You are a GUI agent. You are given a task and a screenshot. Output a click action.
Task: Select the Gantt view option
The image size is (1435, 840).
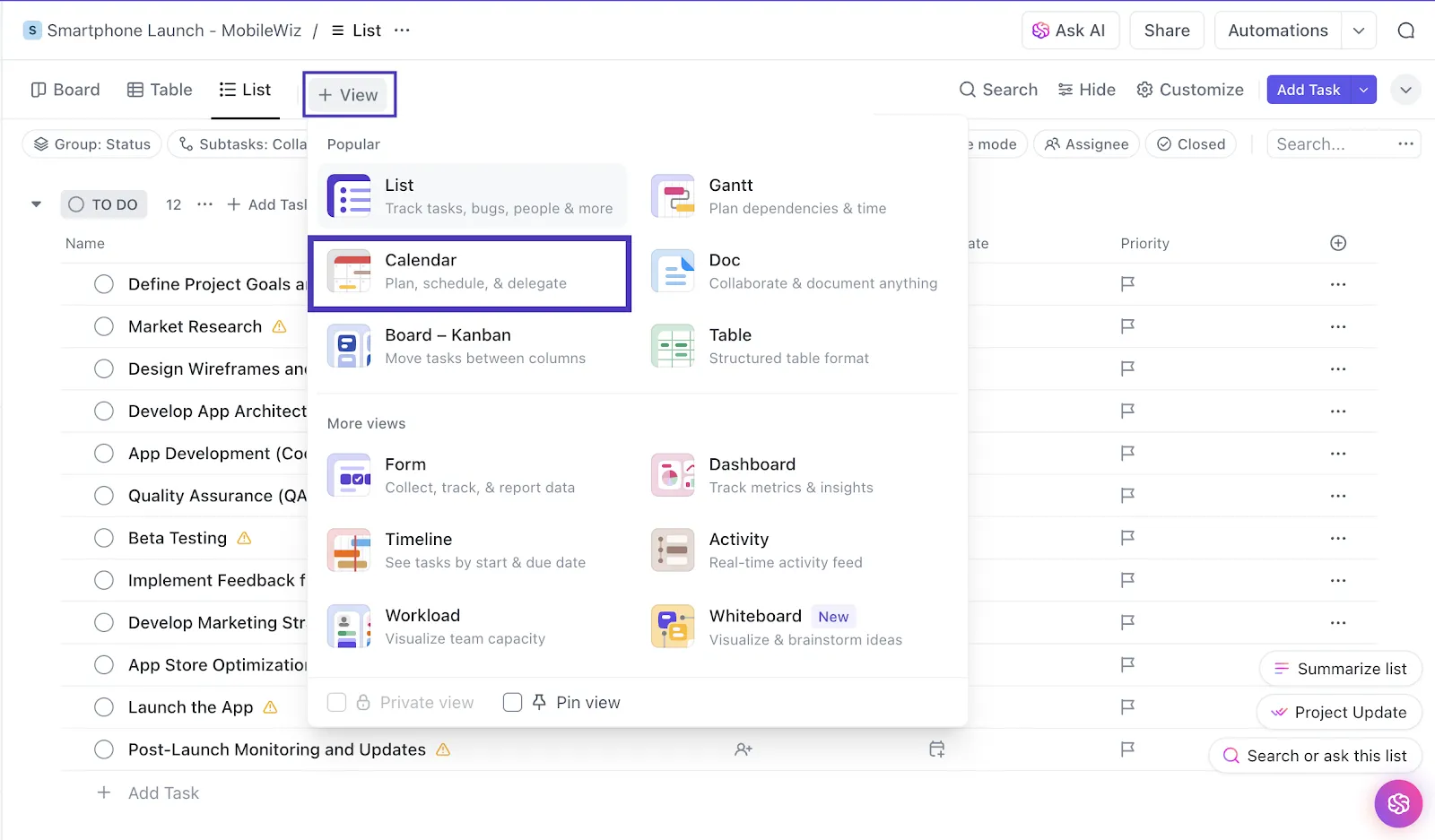tap(796, 195)
